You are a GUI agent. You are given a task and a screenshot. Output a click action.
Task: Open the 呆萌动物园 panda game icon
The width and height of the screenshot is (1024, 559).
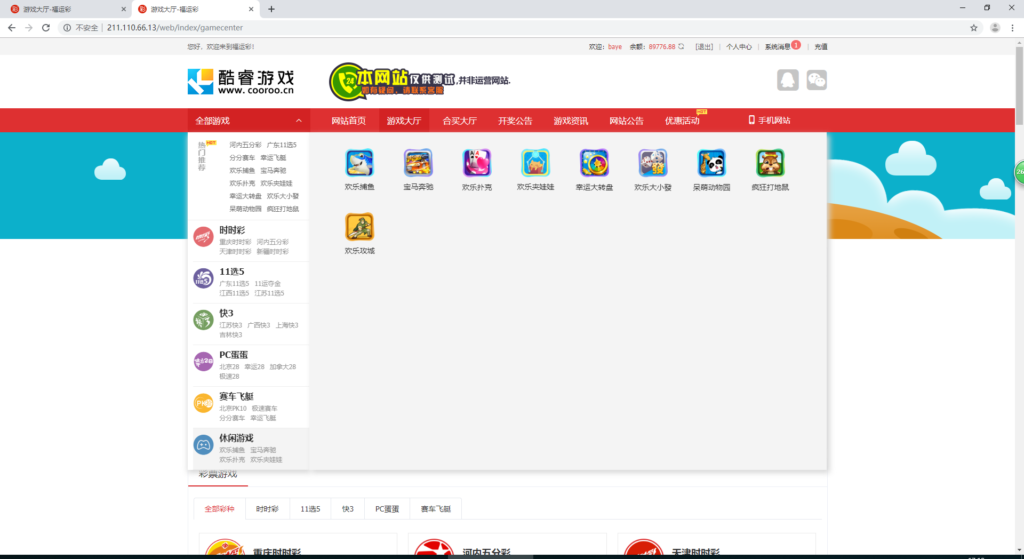(711, 163)
